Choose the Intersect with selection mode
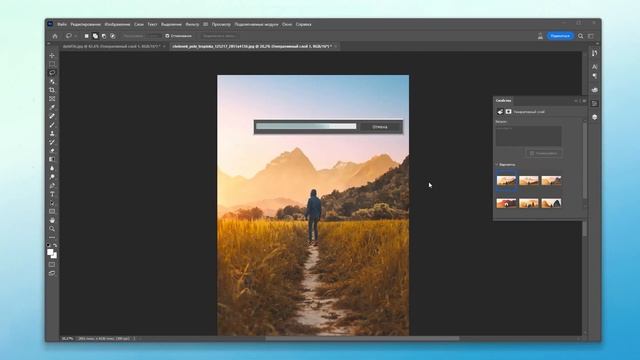 click(113, 36)
